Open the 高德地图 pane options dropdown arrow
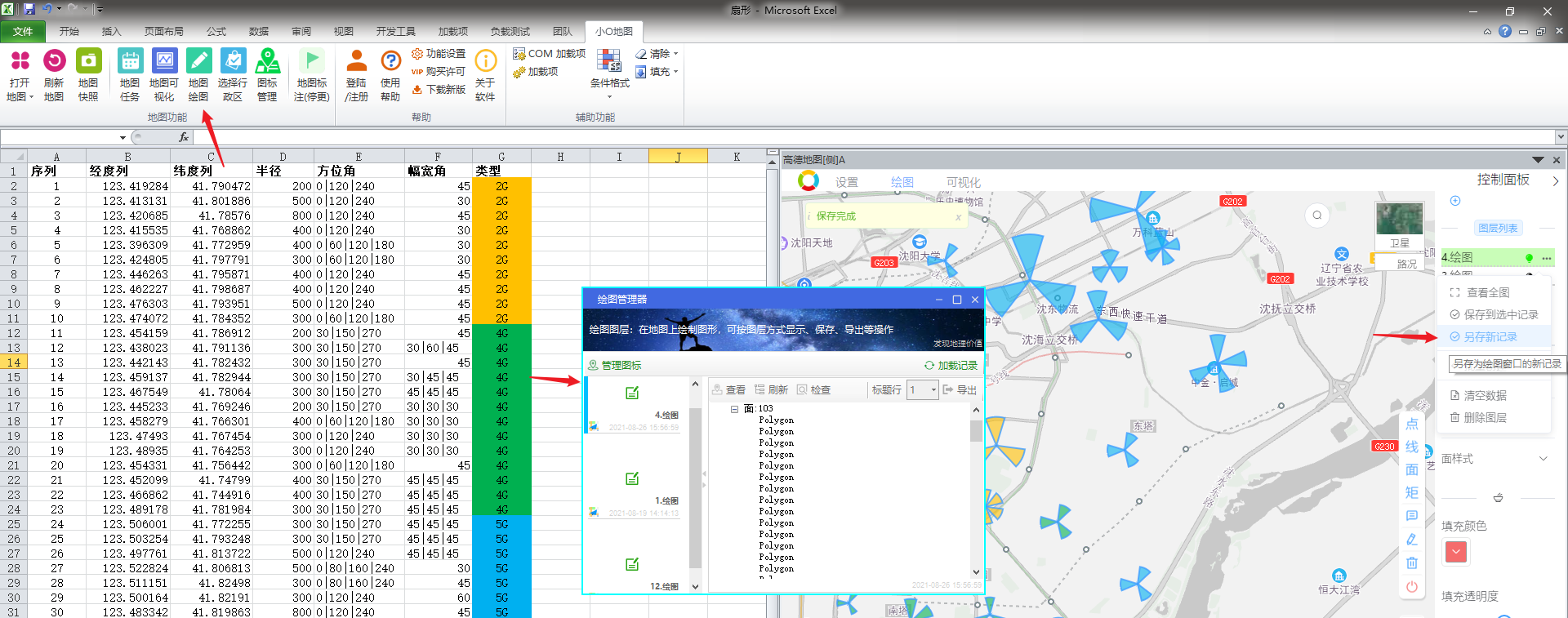 pos(1538,160)
